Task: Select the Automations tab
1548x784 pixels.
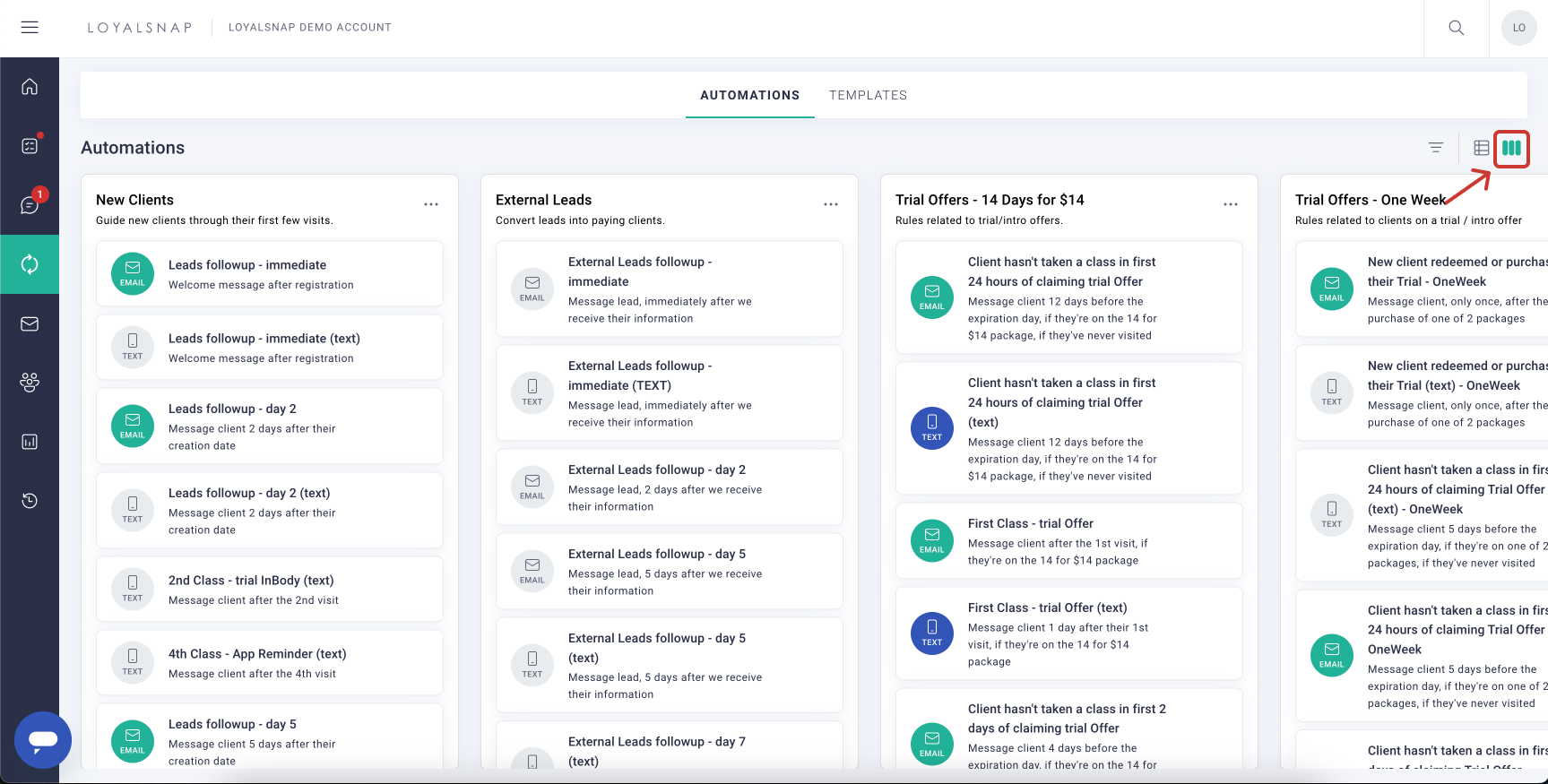Action: tap(749, 95)
